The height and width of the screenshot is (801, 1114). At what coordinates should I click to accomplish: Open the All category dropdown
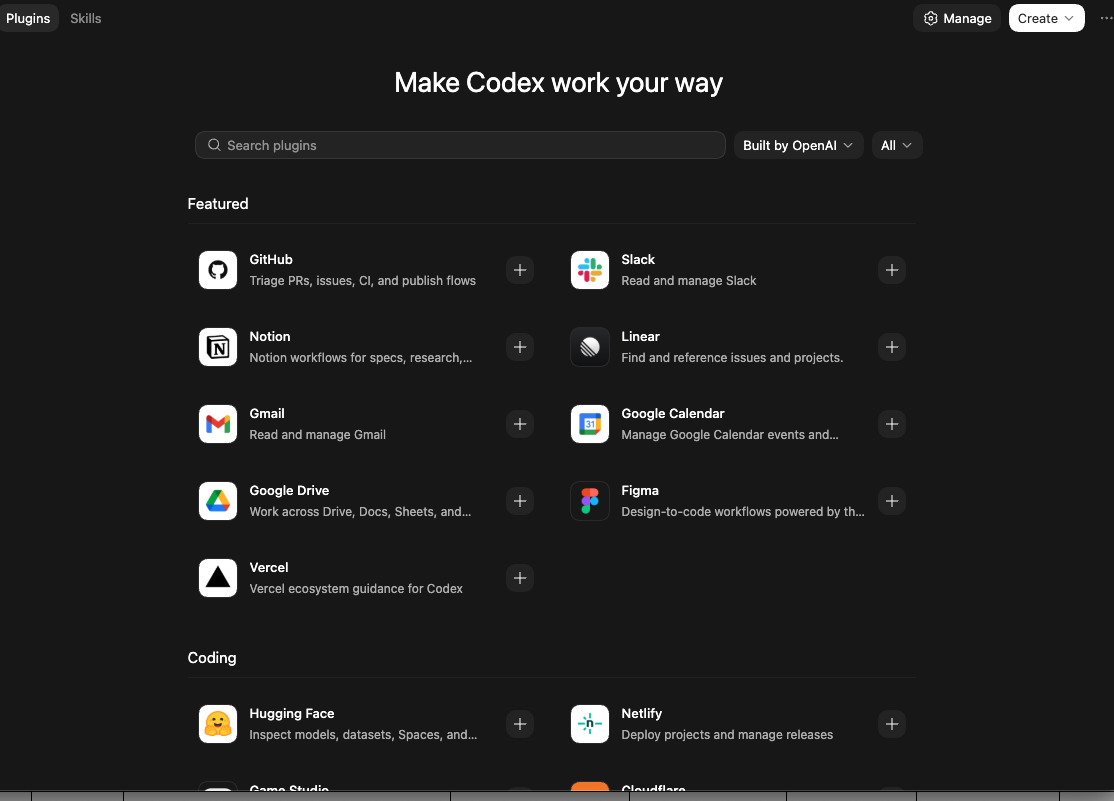pyautogui.click(x=896, y=145)
